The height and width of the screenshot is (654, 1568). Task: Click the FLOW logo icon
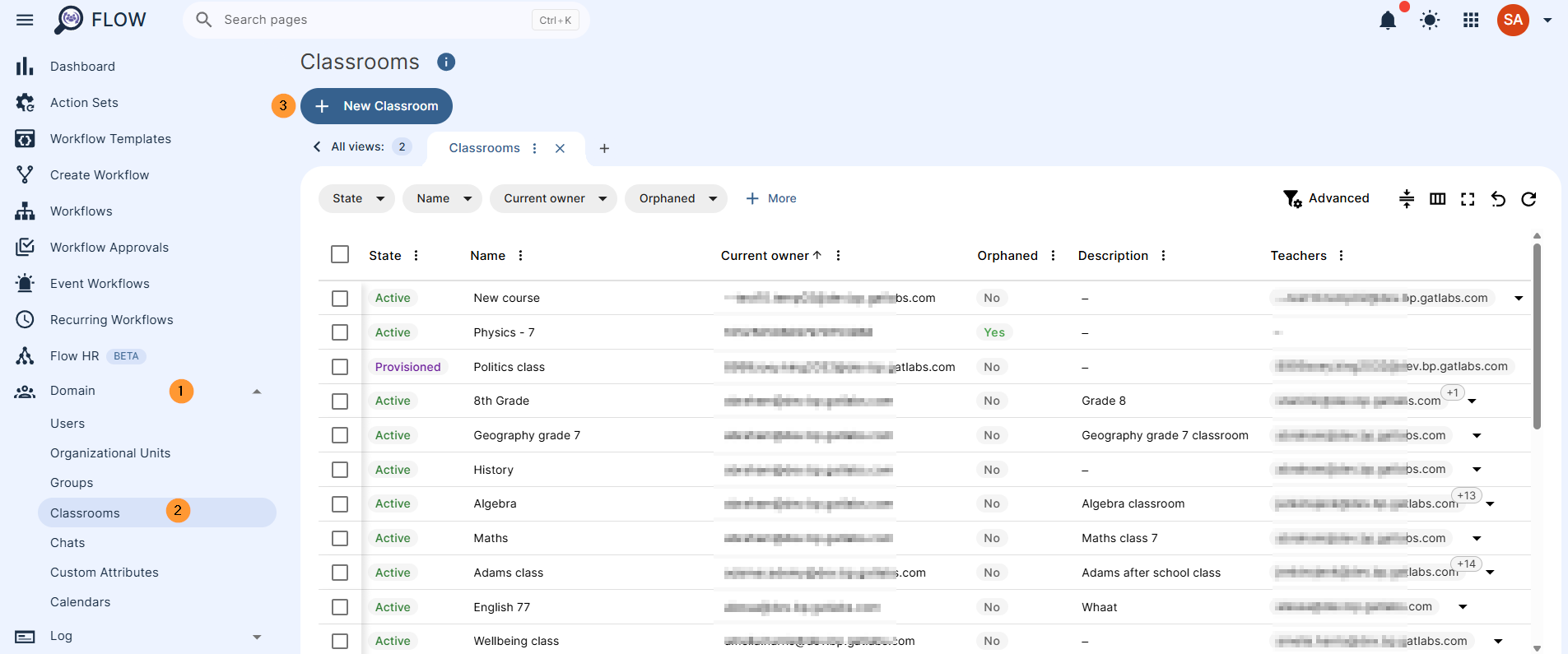click(69, 20)
